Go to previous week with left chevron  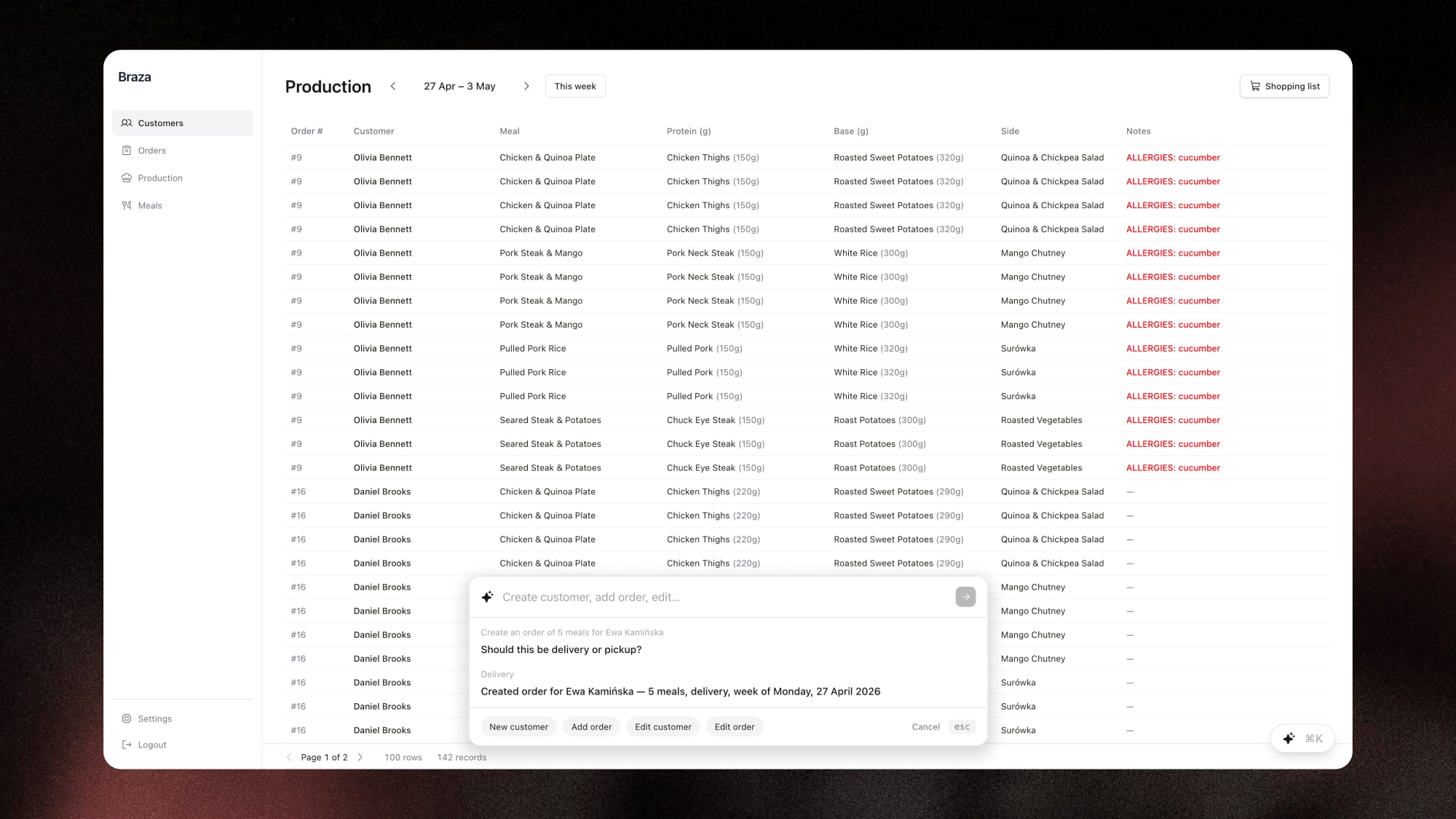(393, 86)
